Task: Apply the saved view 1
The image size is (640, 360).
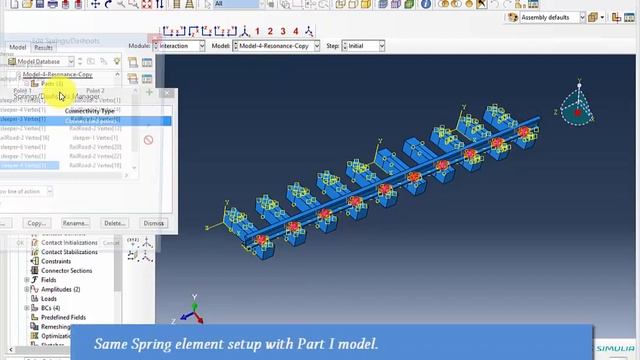Action: [x=257, y=31]
